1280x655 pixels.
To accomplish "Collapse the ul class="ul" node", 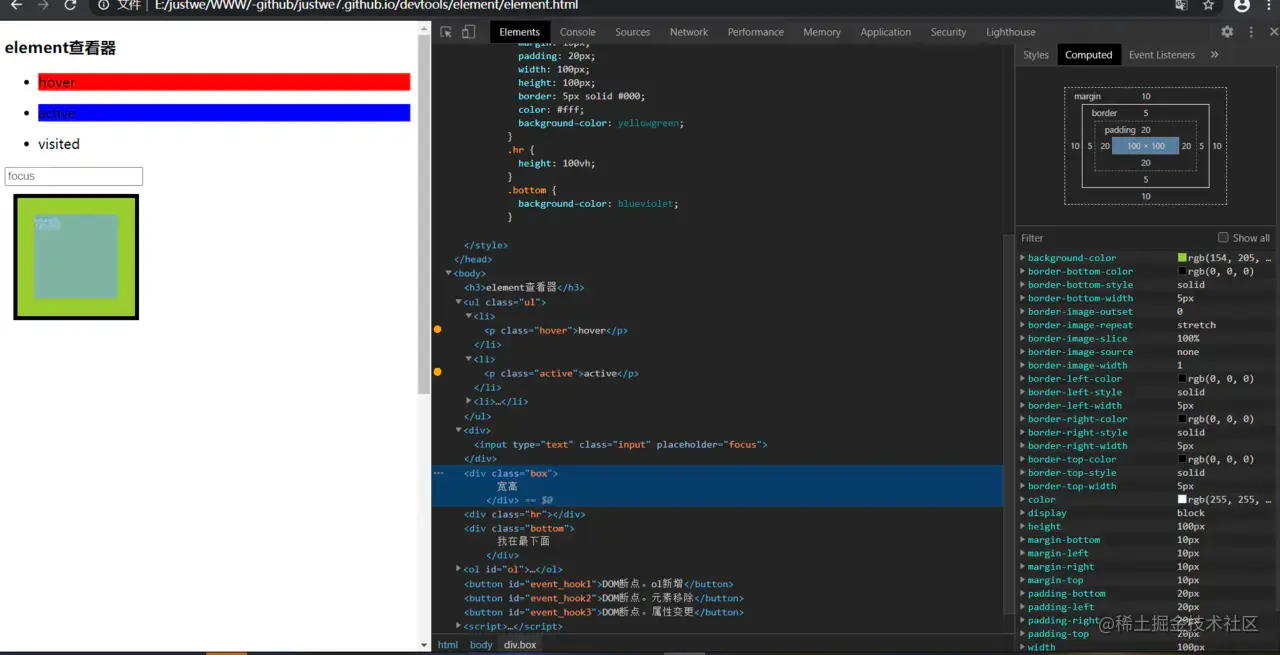I will click(459, 301).
